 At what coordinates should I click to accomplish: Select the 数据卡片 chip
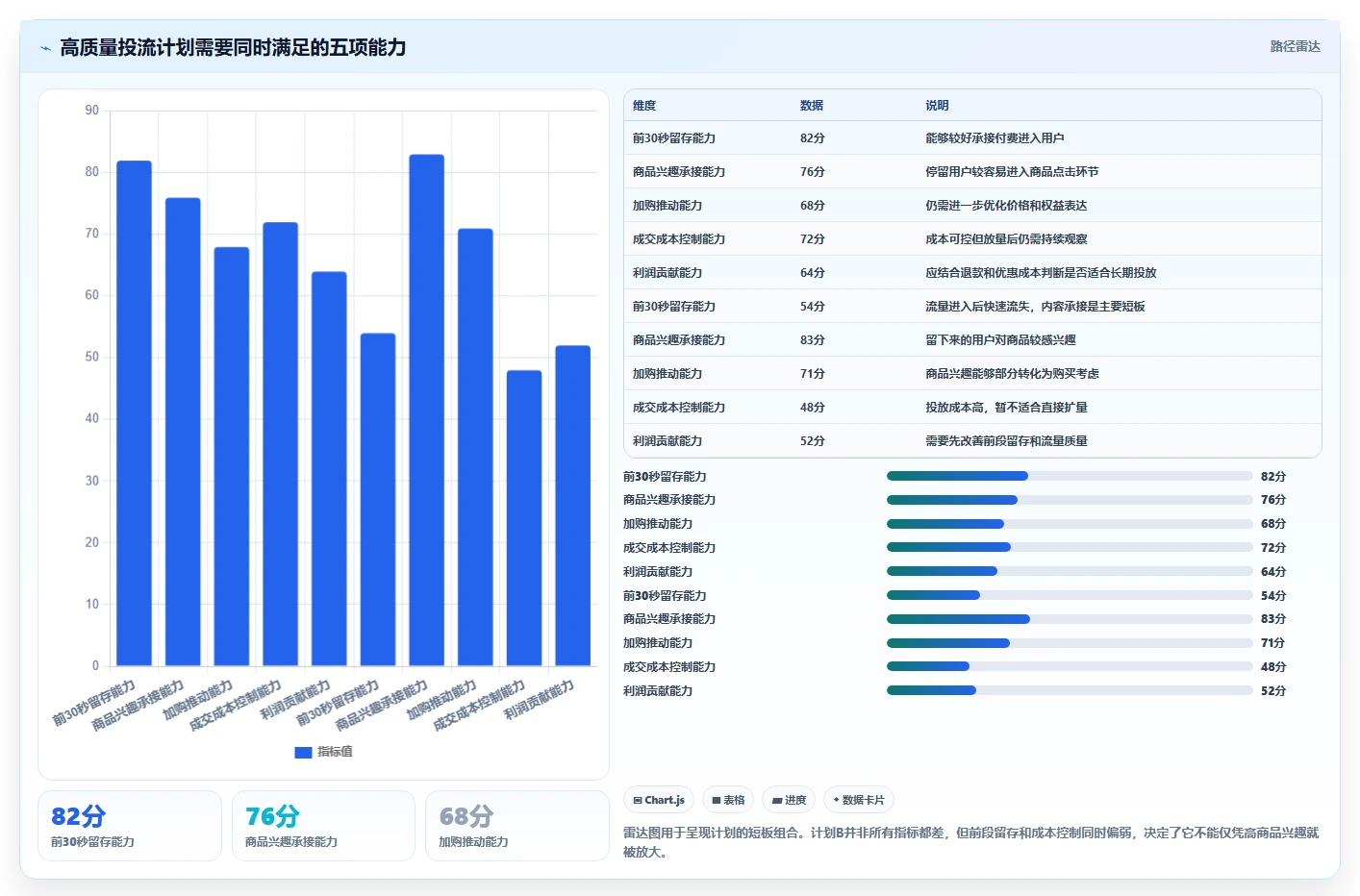pos(859,800)
